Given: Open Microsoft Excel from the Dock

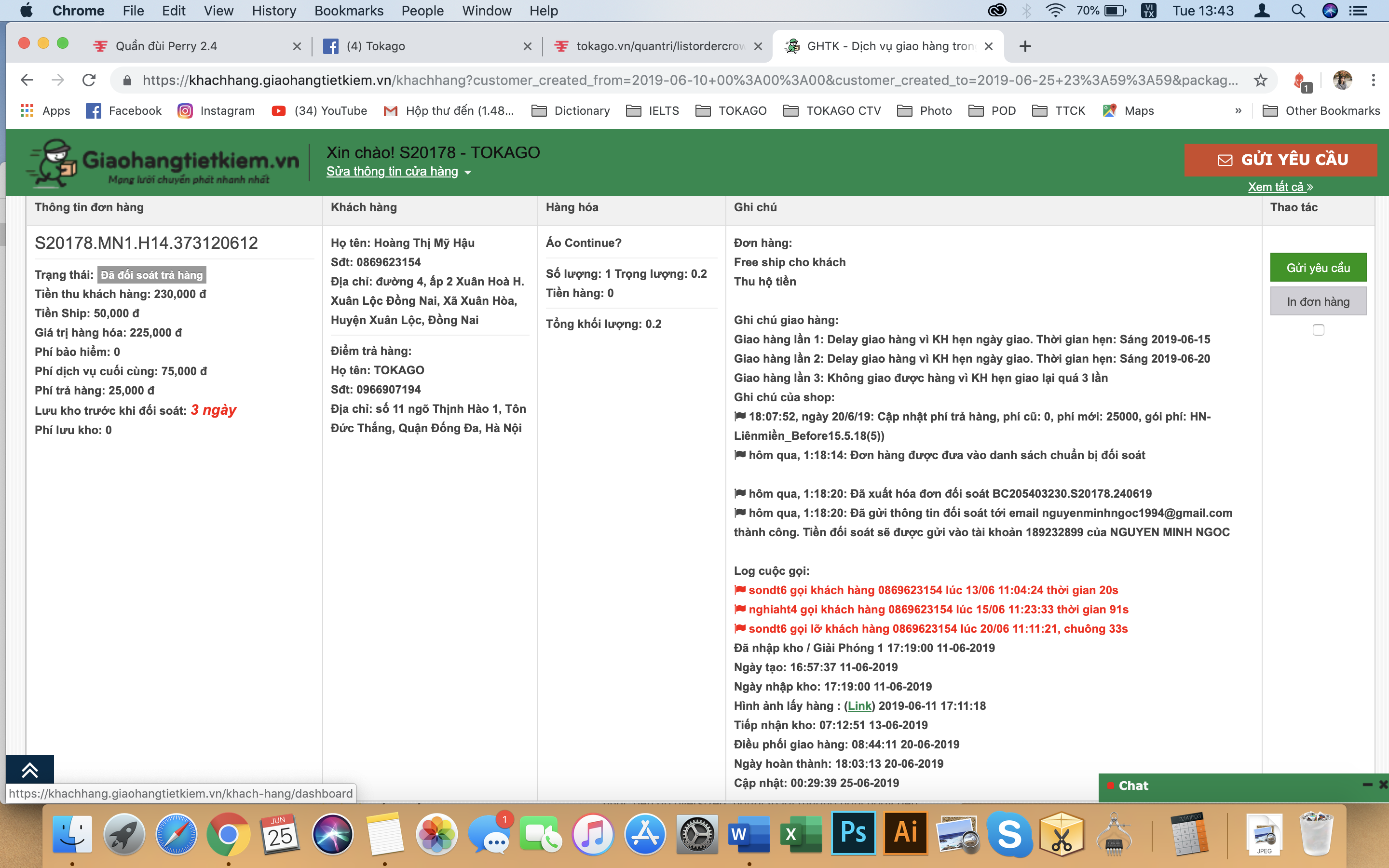Looking at the screenshot, I should pos(801,834).
